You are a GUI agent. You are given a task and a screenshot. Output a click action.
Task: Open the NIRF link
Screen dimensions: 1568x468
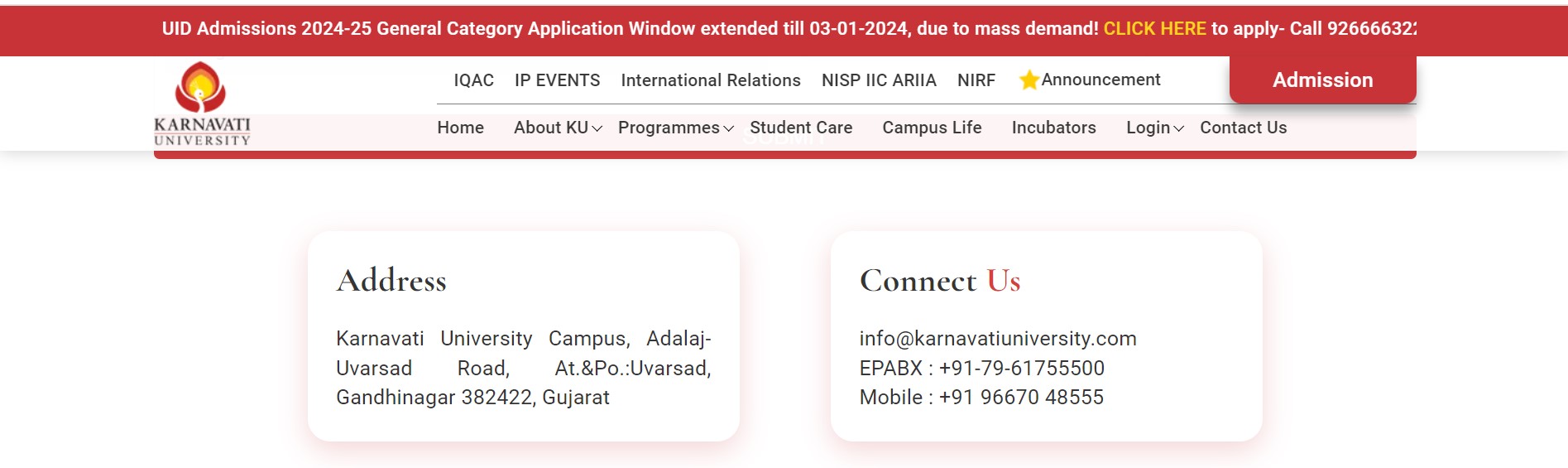point(976,80)
